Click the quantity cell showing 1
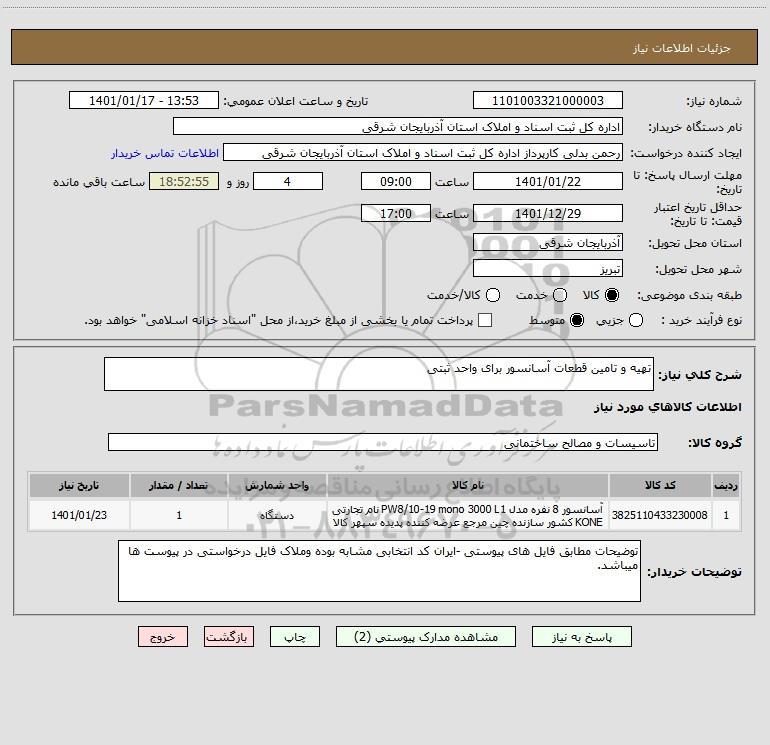 179,515
